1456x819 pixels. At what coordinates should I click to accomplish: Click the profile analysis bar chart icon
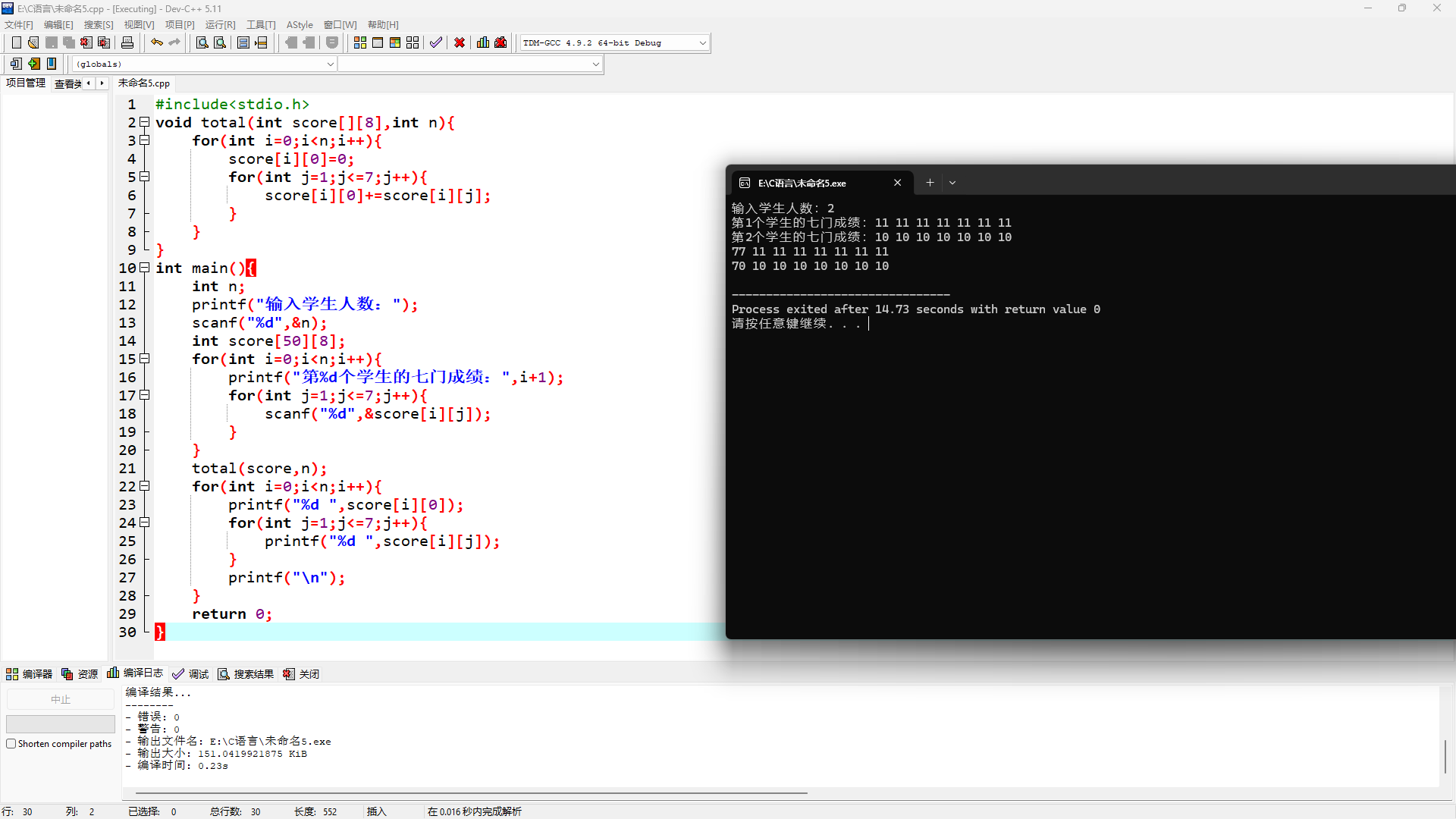pyautogui.click(x=483, y=42)
